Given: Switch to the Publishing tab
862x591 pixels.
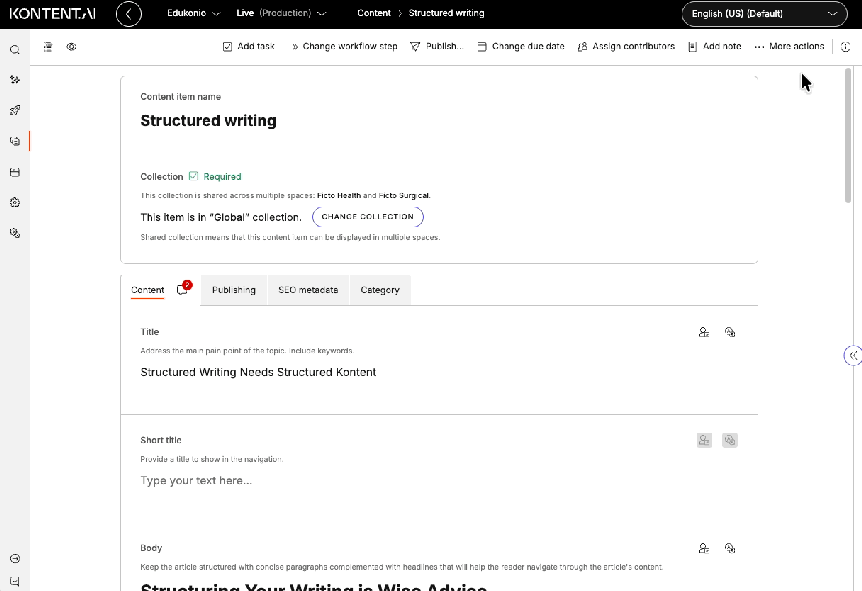Looking at the screenshot, I should click(234, 290).
